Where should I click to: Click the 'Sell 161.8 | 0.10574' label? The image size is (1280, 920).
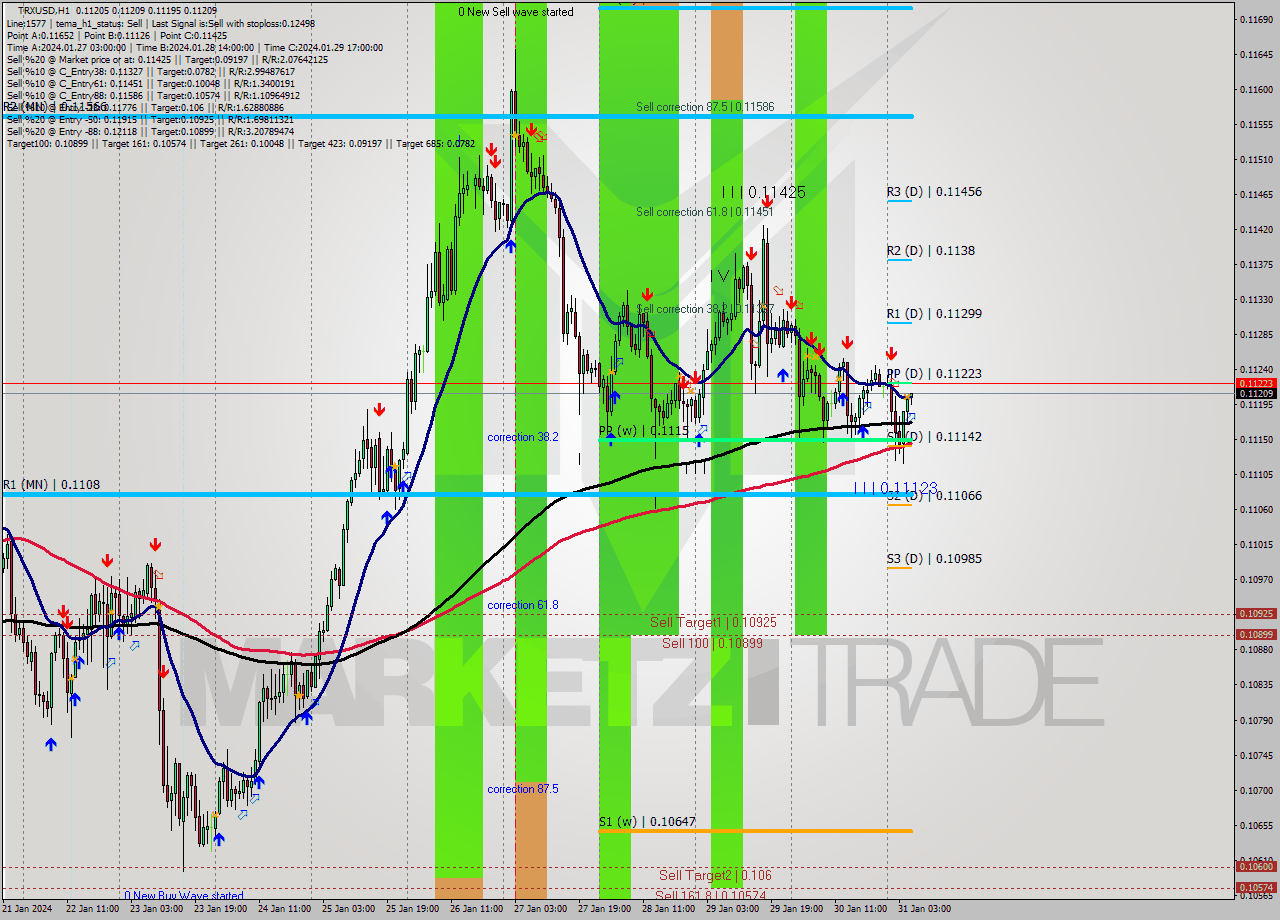[x=711, y=896]
